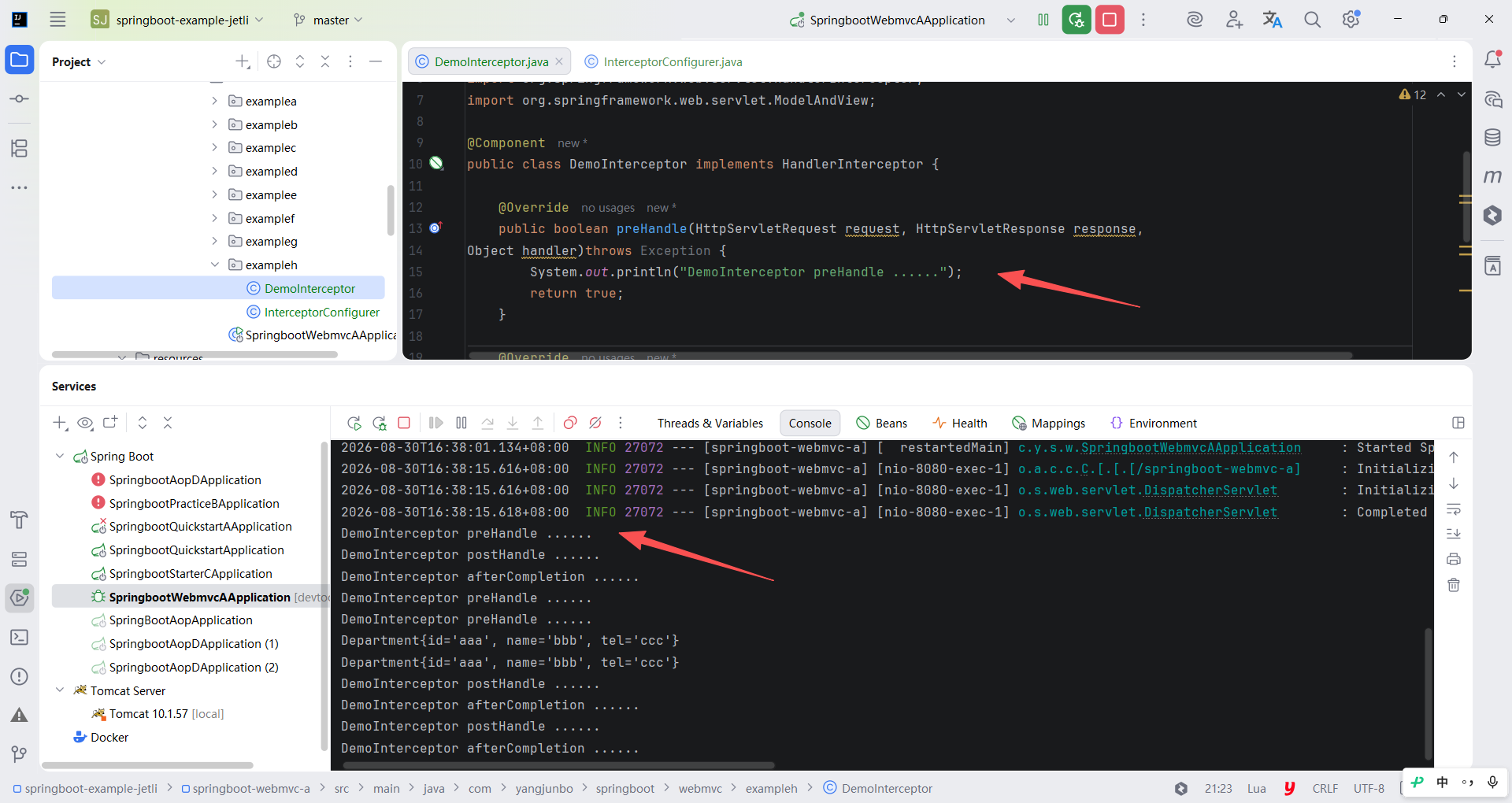Screen dimensions: 1512x803
Task: Open the Environment tab
Action: click(1154, 423)
